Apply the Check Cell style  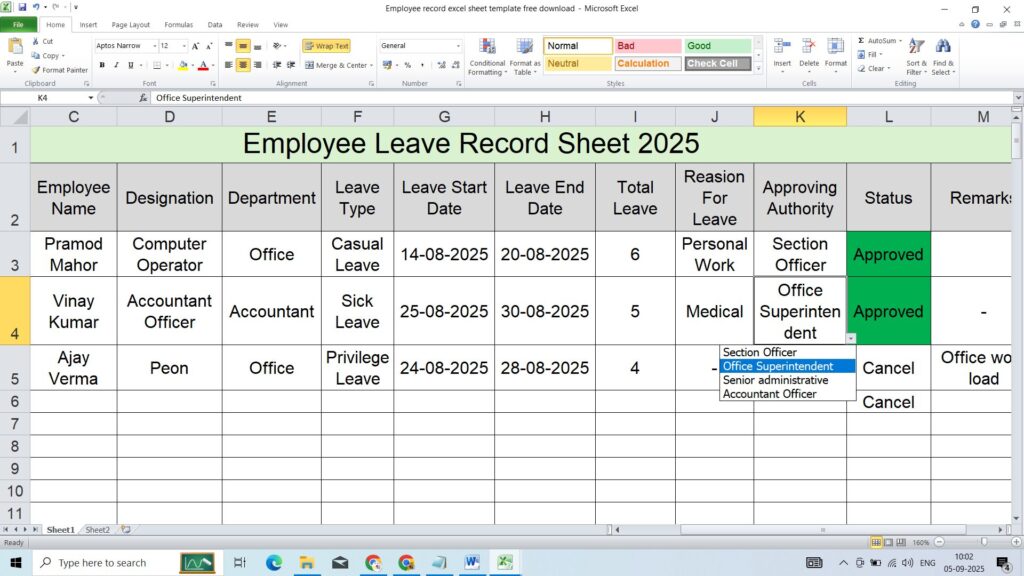pyautogui.click(x=717, y=63)
